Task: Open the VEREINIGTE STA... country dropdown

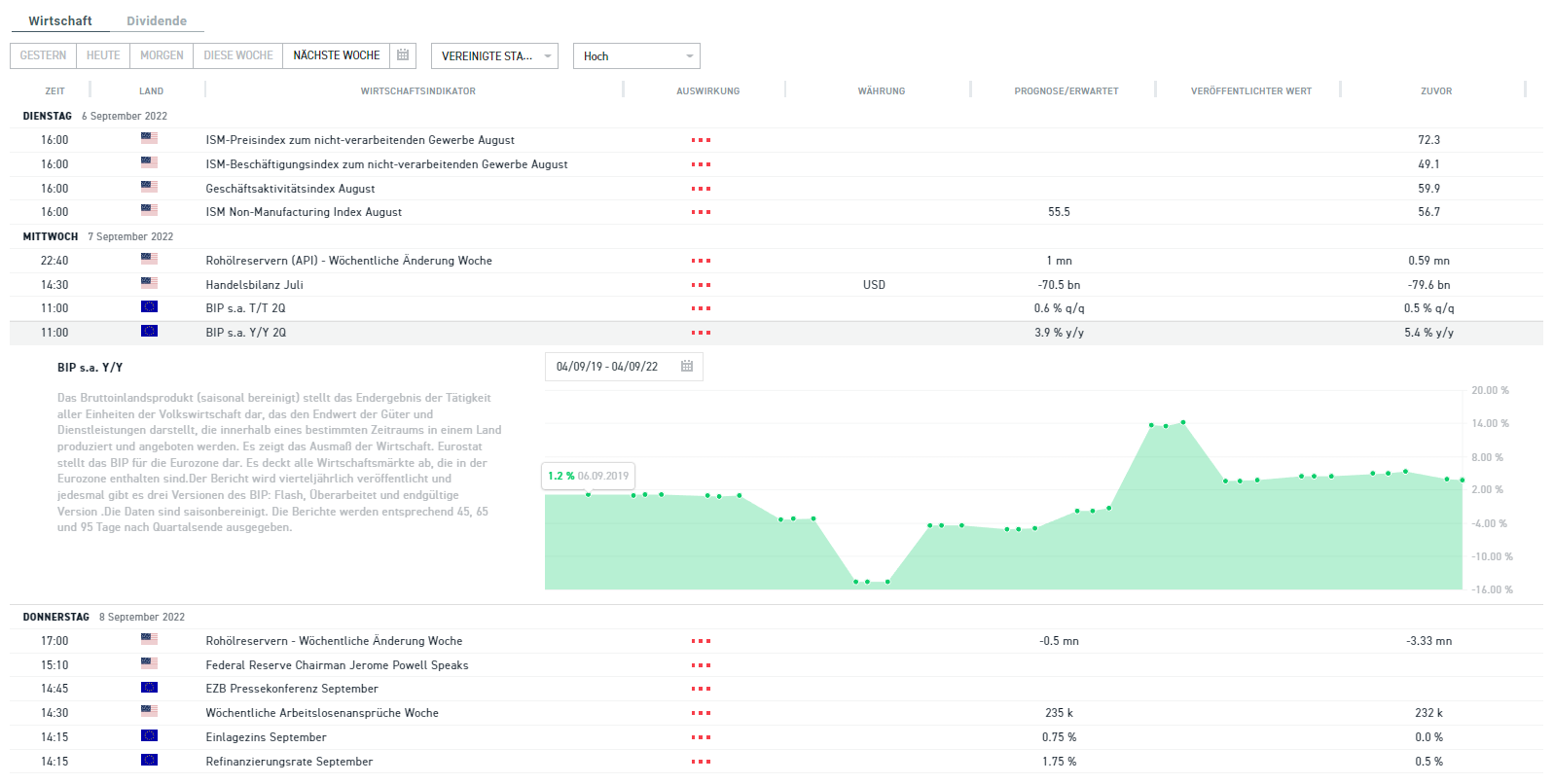Action: click(494, 55)
